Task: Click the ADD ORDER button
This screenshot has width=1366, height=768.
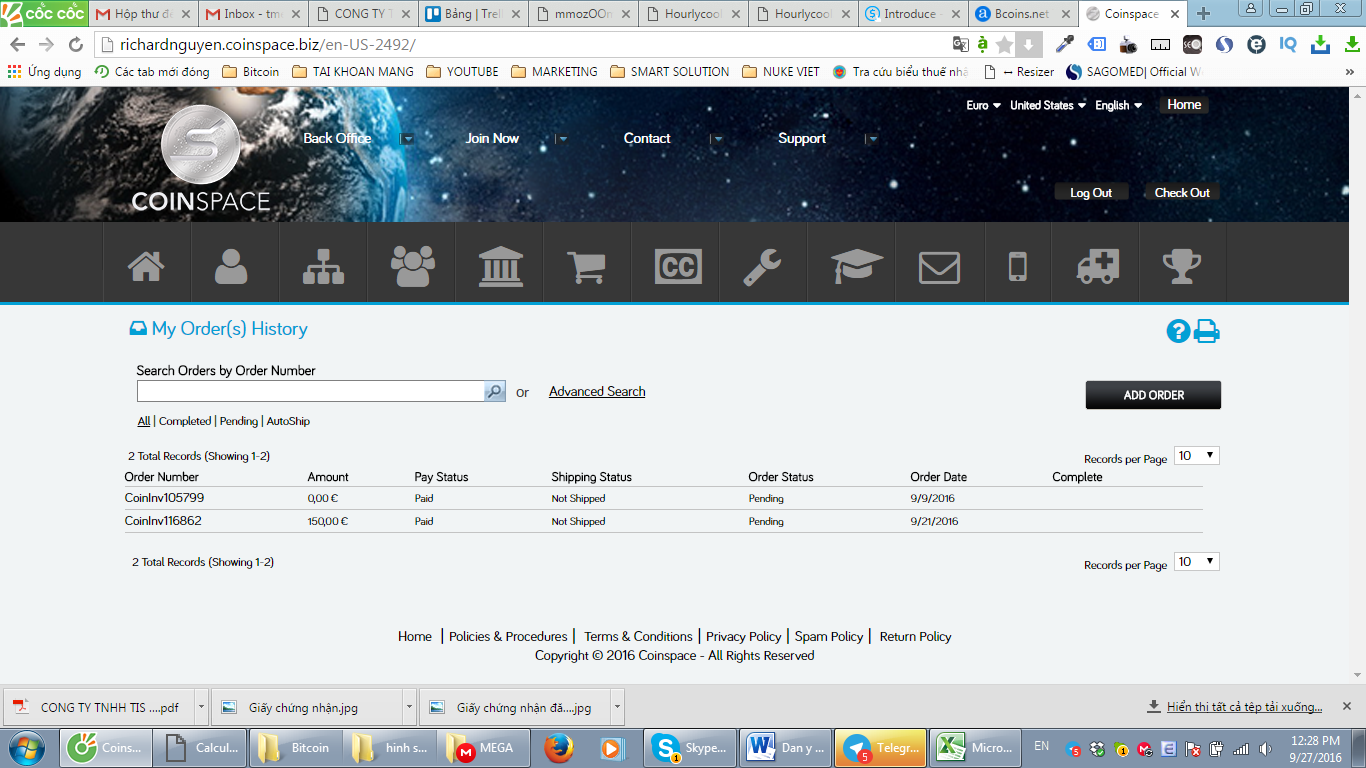Action: (1153, 395)
